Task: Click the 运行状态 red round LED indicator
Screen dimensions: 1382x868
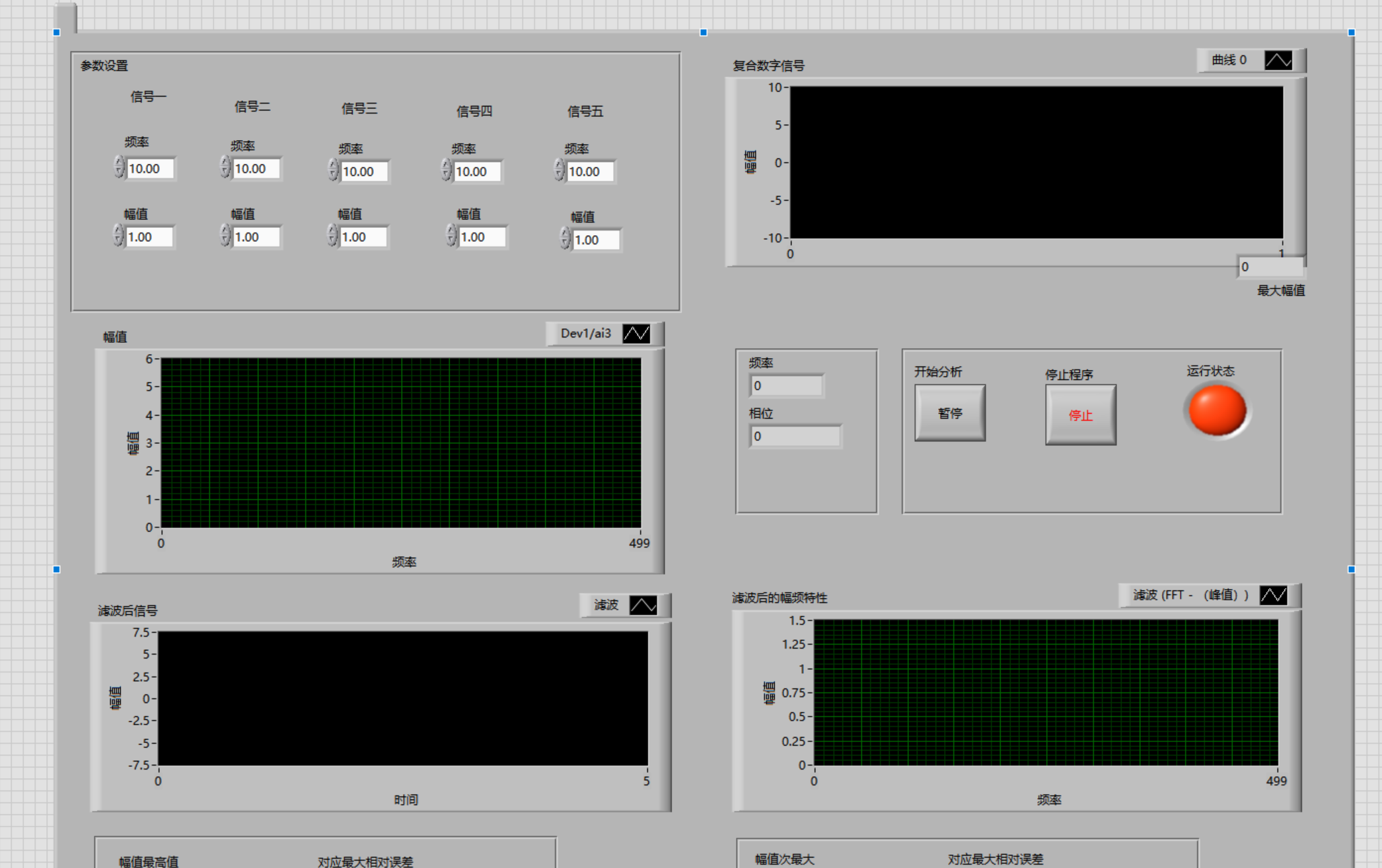Action: coord(1217,411)
